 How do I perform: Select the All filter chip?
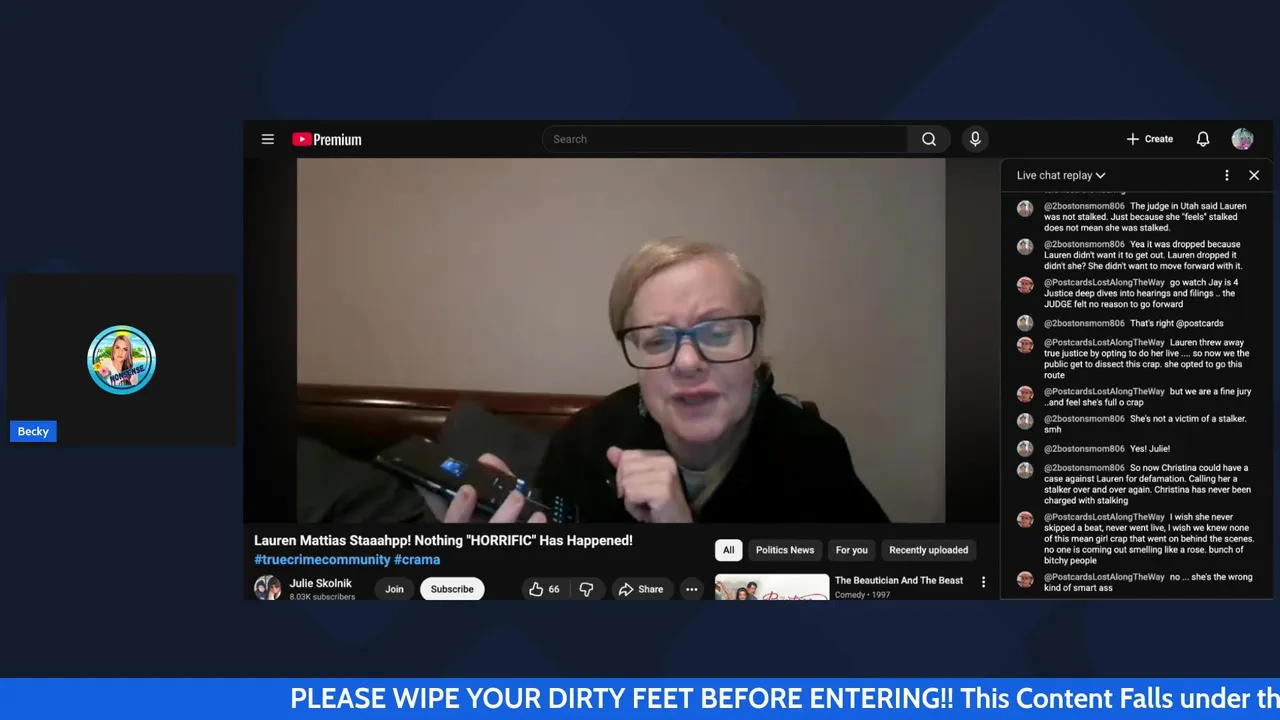pos(728,550)
